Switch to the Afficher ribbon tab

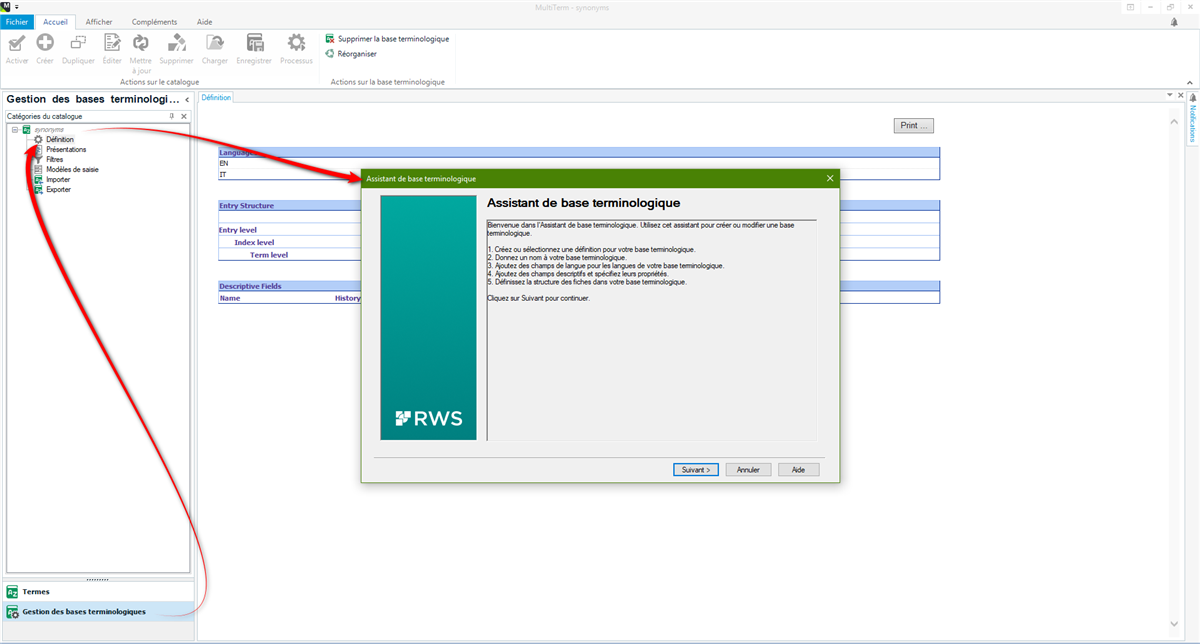(x=99, y=22)
